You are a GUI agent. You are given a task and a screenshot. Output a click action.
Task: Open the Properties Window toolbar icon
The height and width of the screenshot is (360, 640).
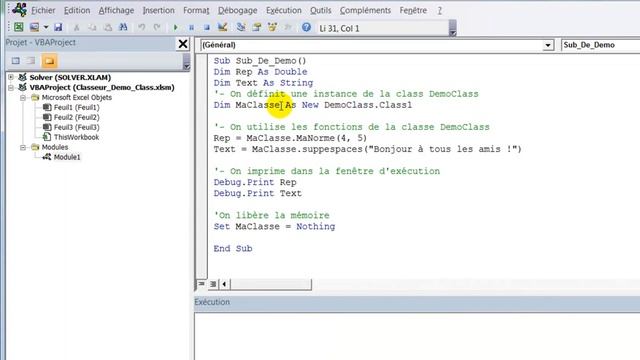pos(257,27)
